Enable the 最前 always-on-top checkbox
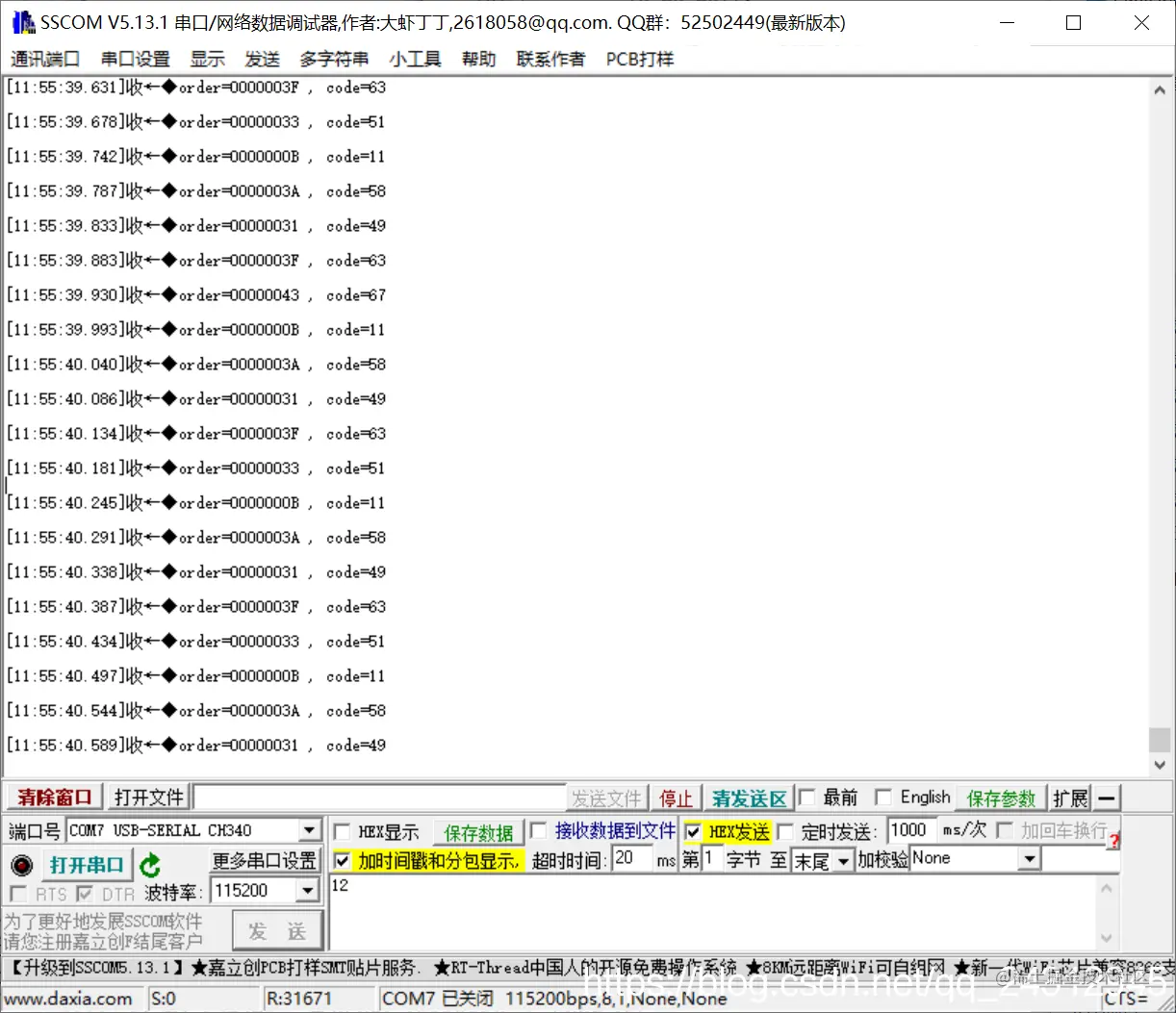1176x1013 pixels. pos(807,798)
